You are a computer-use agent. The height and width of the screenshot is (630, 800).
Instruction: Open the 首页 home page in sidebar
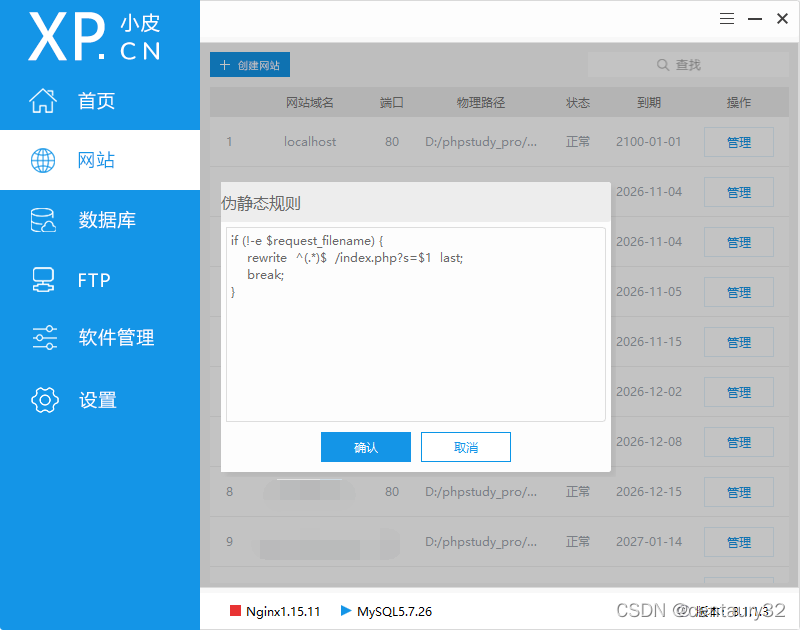pyautogui.click(x=85, y=100)
